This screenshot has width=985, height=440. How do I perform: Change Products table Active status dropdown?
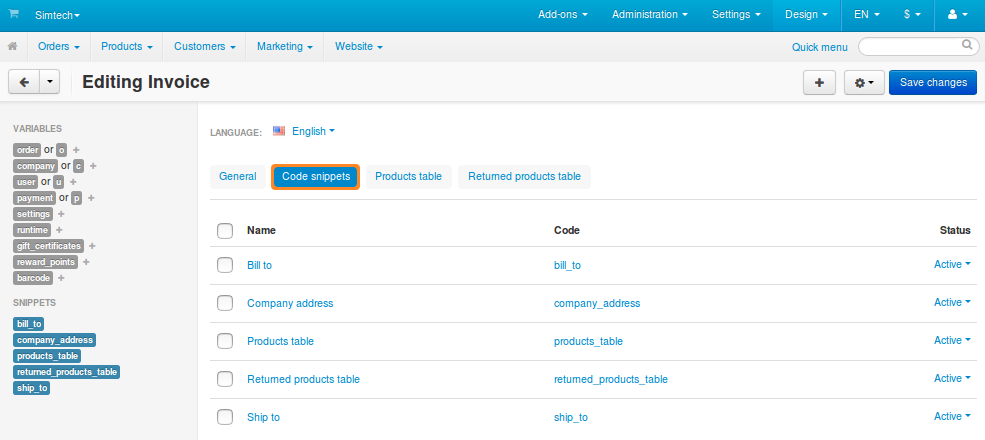click(952, 340)
